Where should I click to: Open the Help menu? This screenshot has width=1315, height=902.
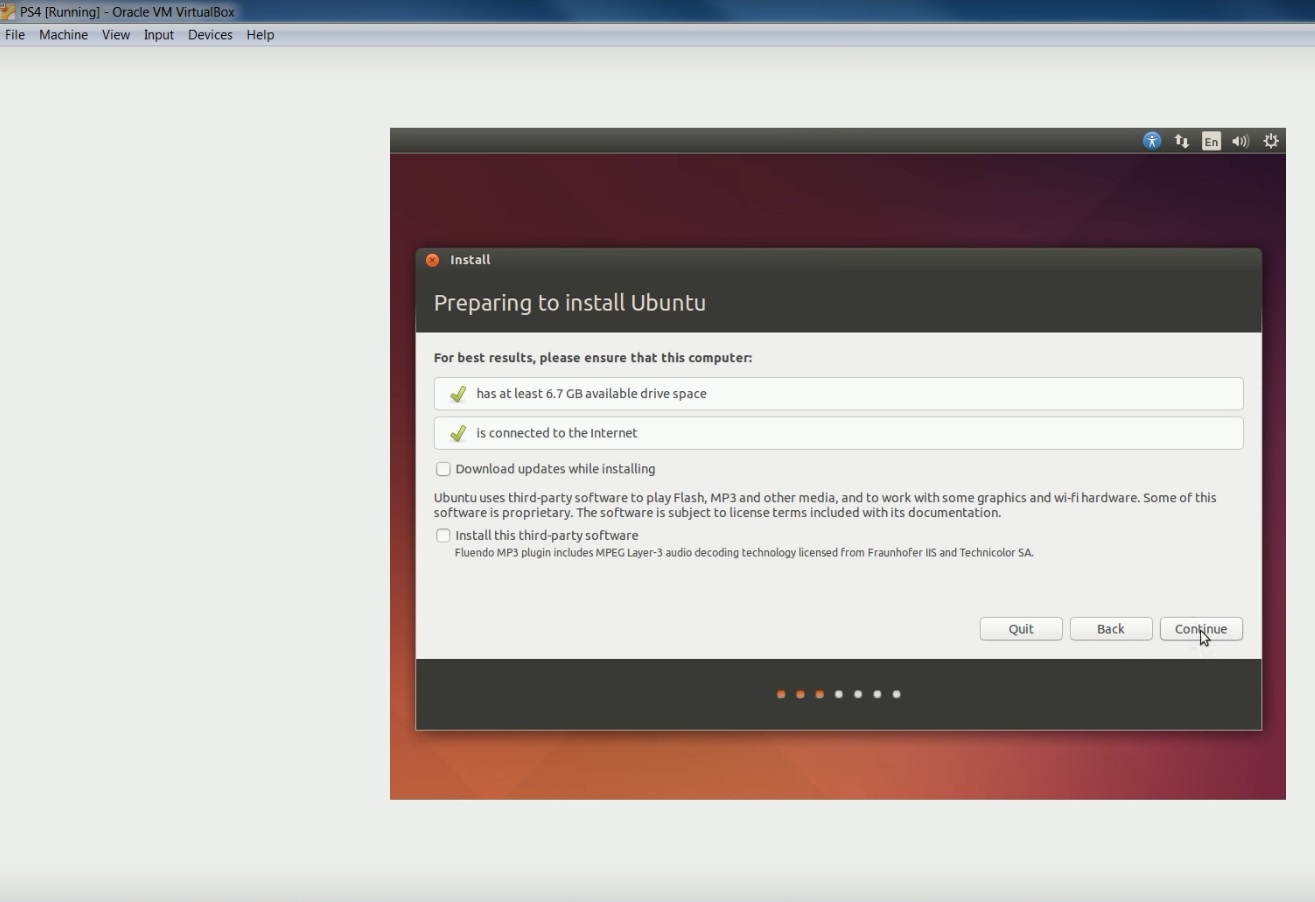tap(260, 35)
